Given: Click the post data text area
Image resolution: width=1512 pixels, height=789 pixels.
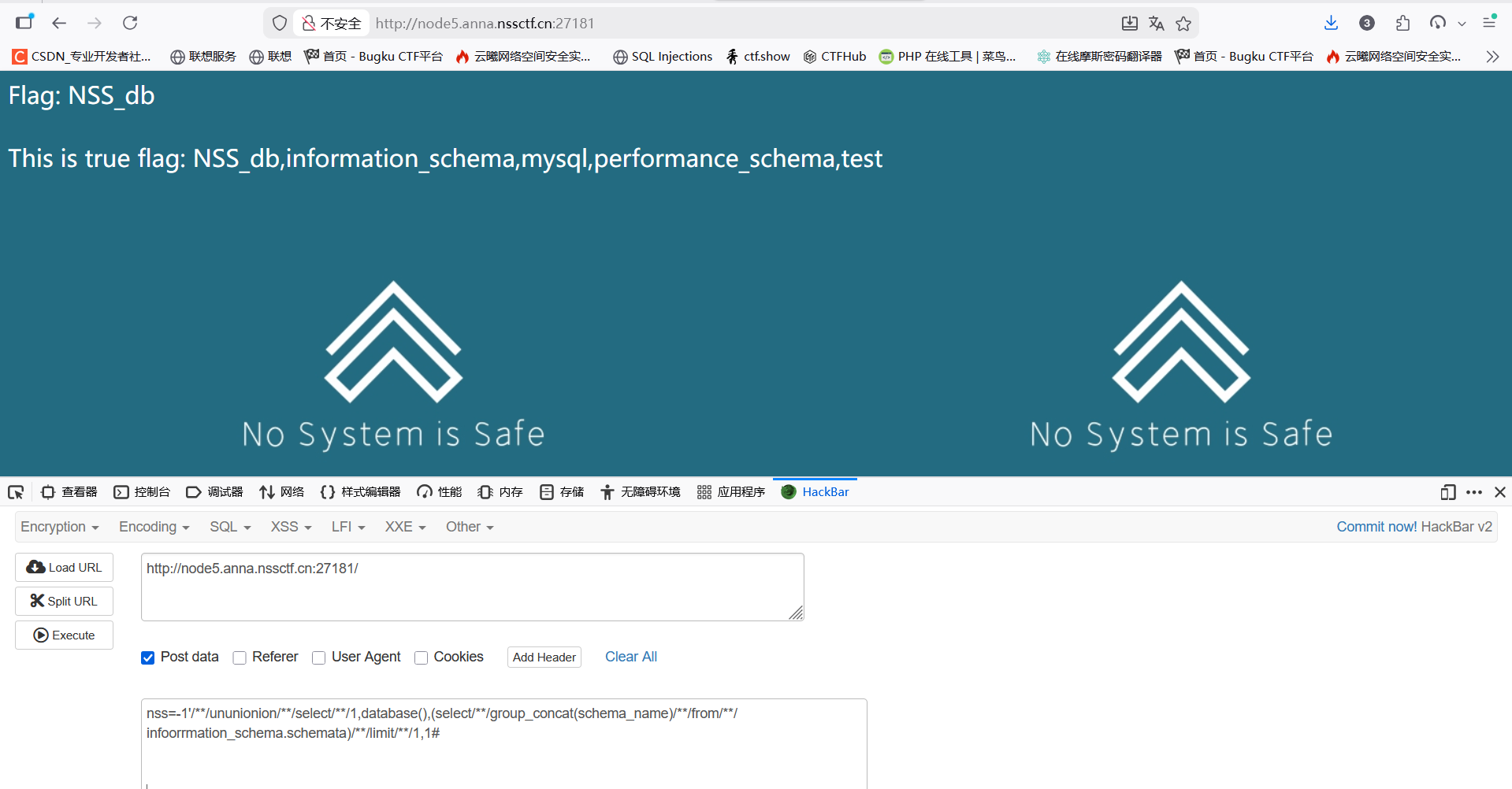Looking at the screenshot, I should click(x=504, y=743).
